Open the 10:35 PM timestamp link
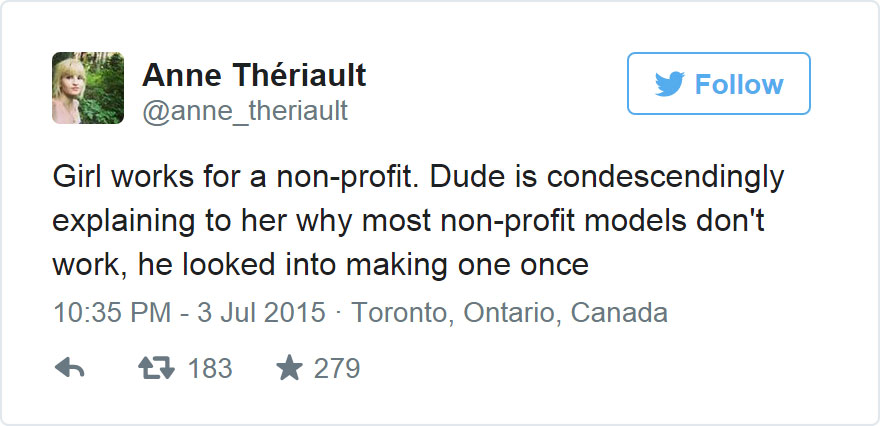 100,313
